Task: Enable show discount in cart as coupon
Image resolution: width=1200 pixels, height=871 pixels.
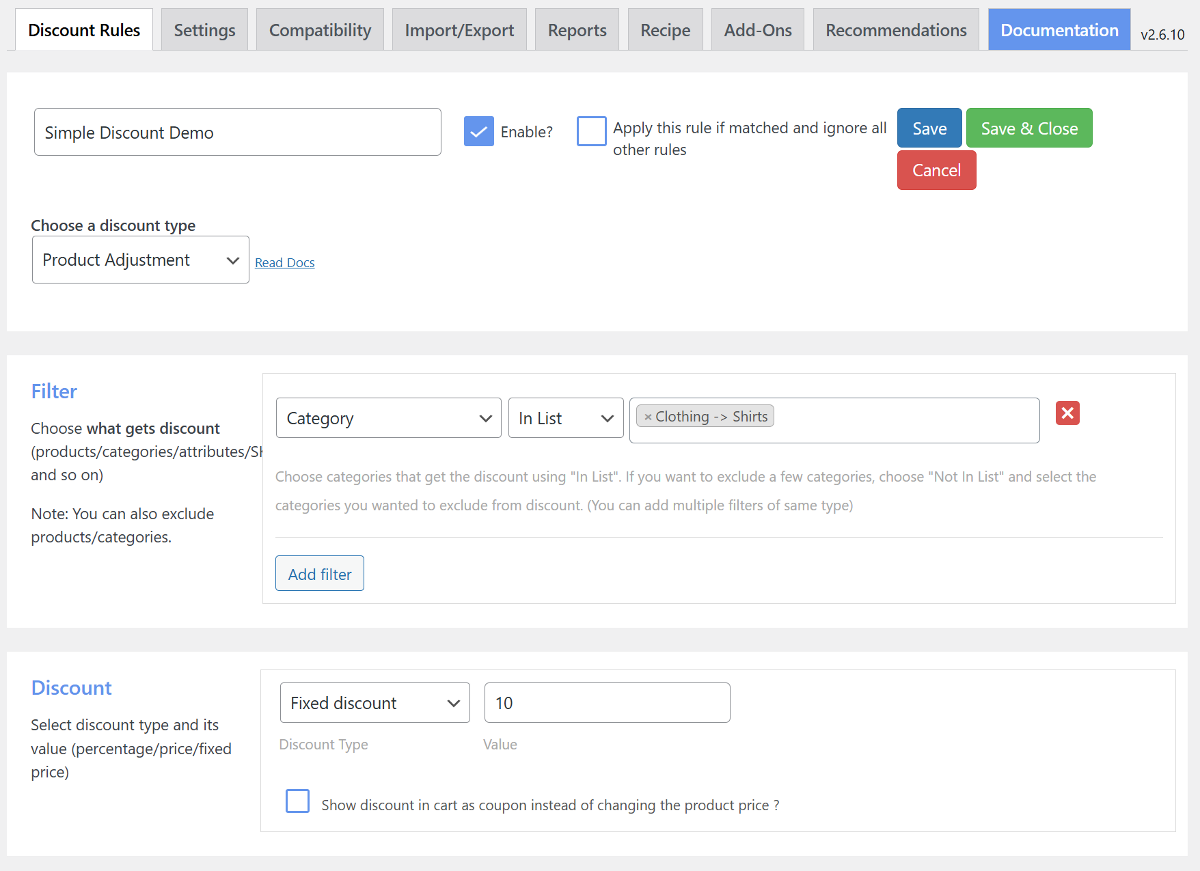Action: point(298,801)
